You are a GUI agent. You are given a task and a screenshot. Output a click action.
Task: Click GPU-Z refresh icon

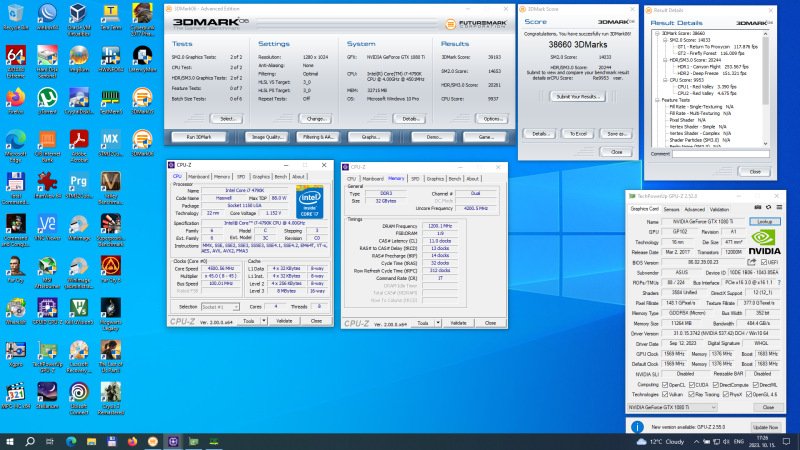point(768,208)
